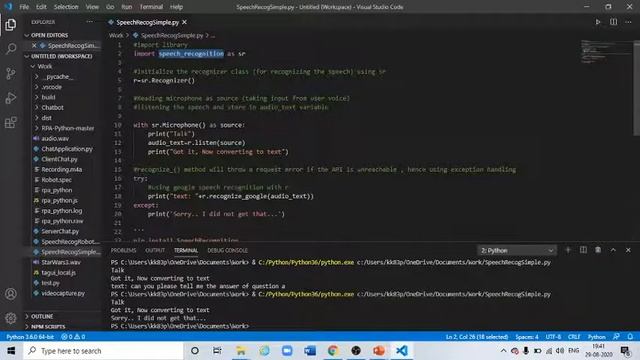
Task: Open StarWars1.wav file
Action: (61, 262)
